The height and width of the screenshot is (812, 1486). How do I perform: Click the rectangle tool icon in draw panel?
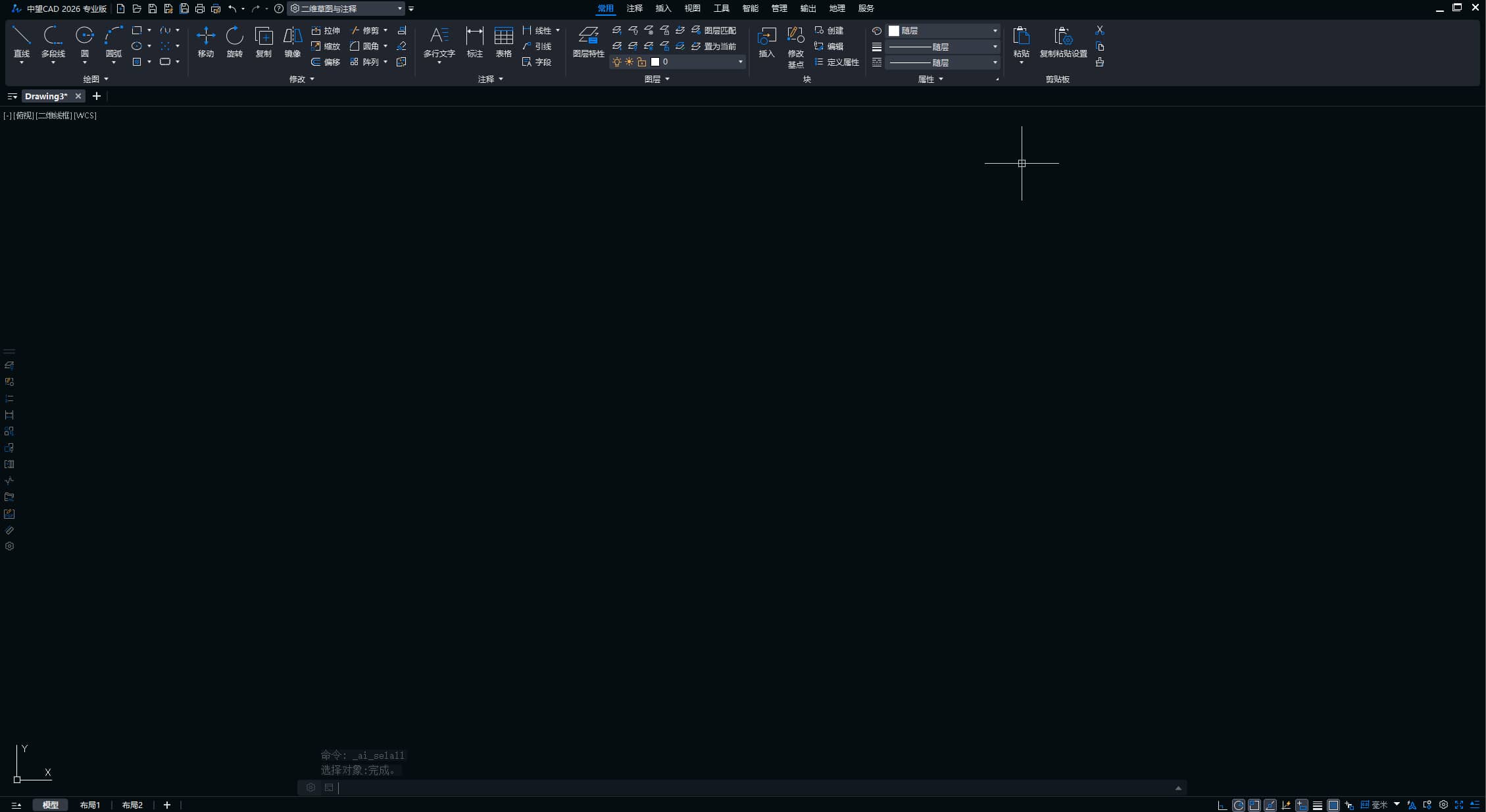click(x=137, y=30)
